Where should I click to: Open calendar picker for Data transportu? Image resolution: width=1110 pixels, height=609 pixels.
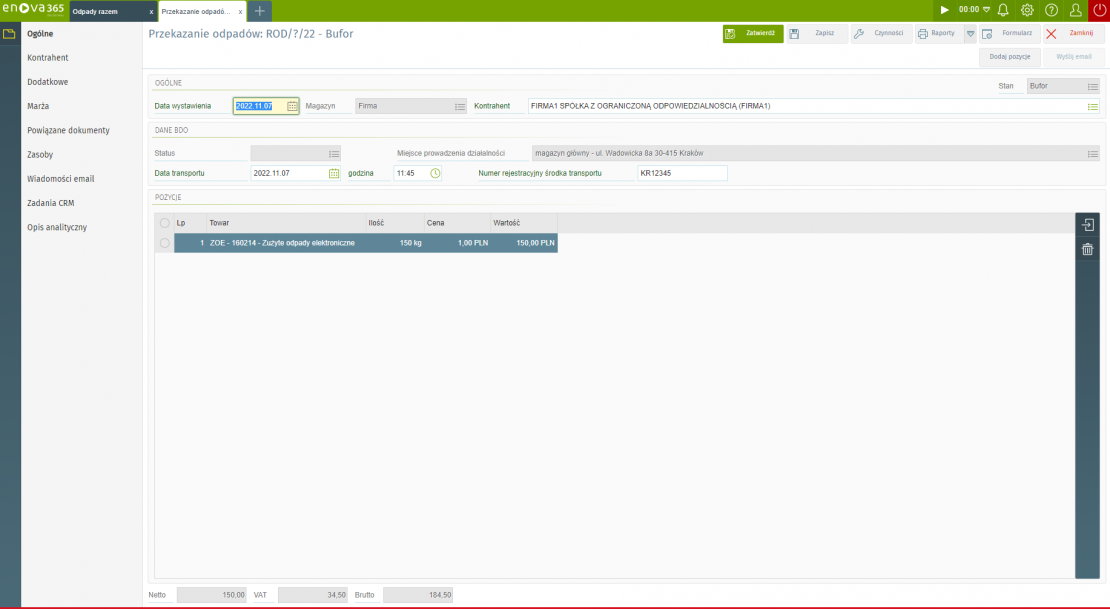(x=334, y=173)
